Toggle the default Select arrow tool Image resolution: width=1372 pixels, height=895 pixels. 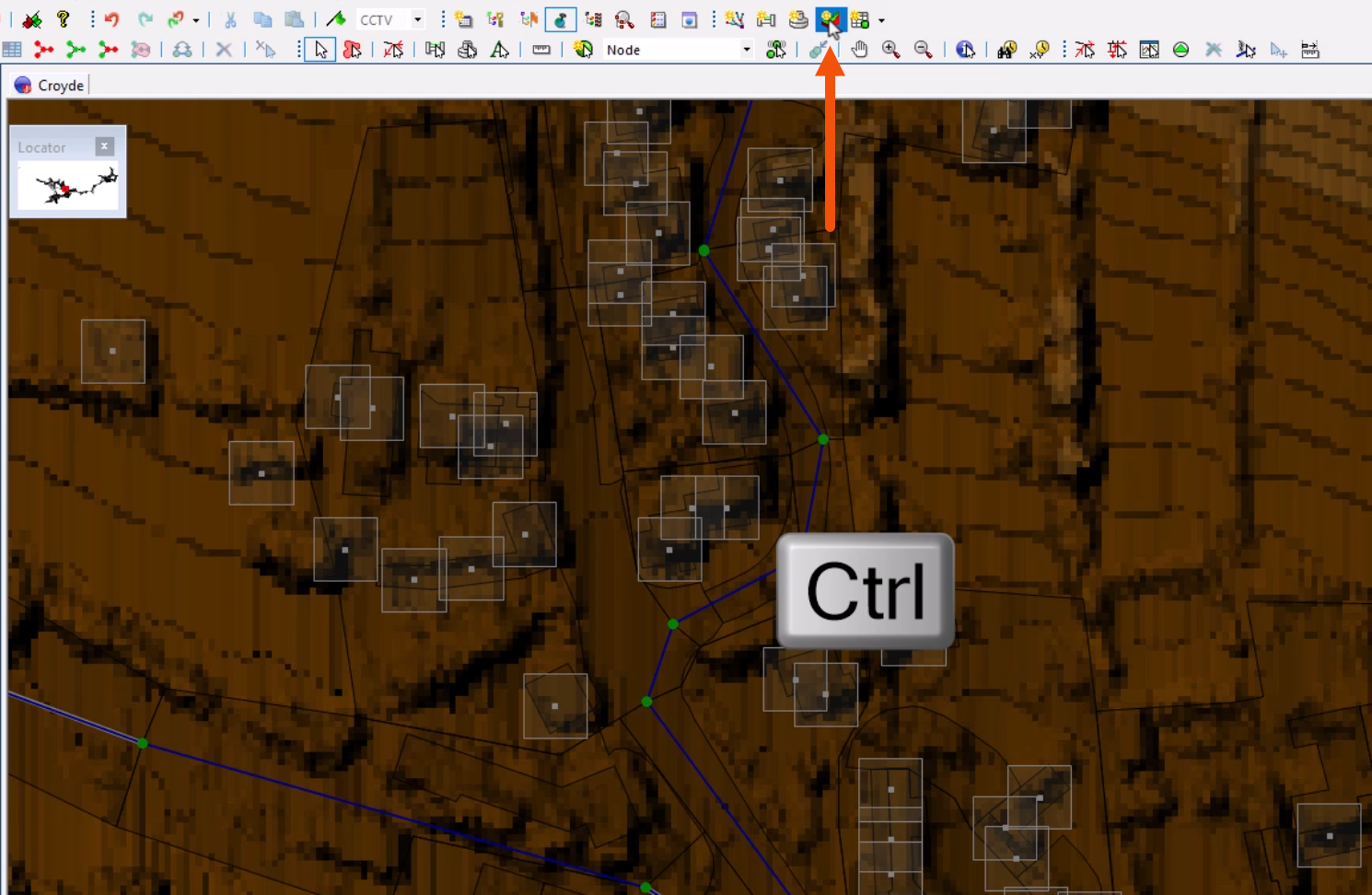click(321, 50)
